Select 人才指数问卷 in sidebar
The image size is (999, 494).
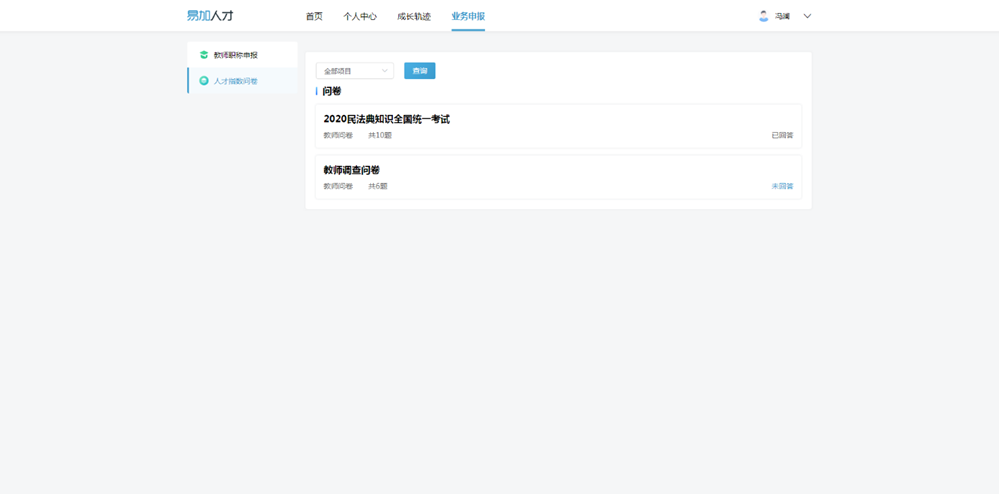242,81
